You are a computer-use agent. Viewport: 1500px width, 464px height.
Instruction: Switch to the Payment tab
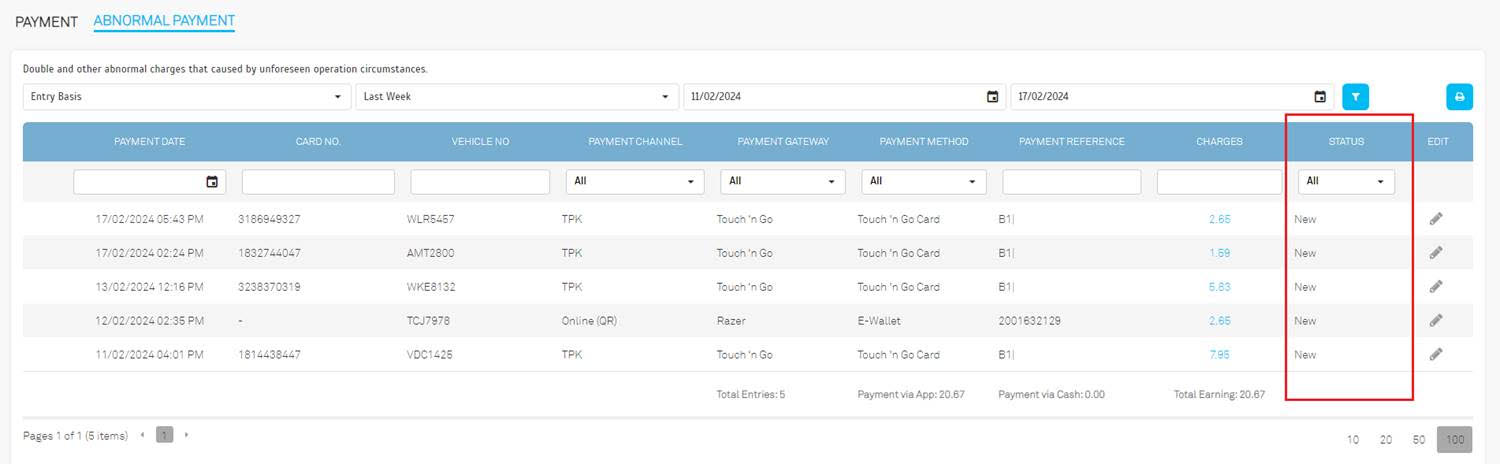46,21
